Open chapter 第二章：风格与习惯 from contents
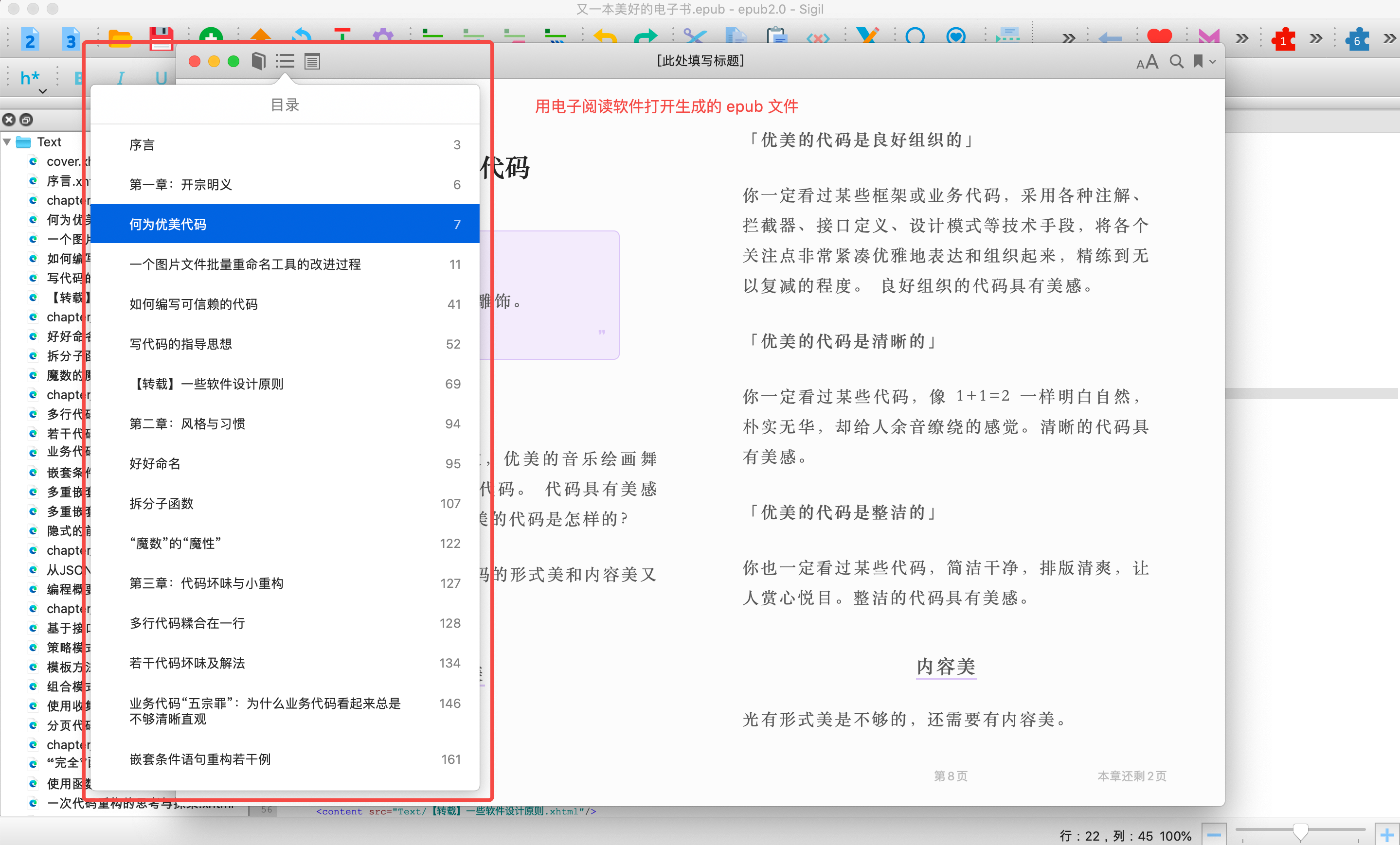The image size is (1400, 845). 187,423
